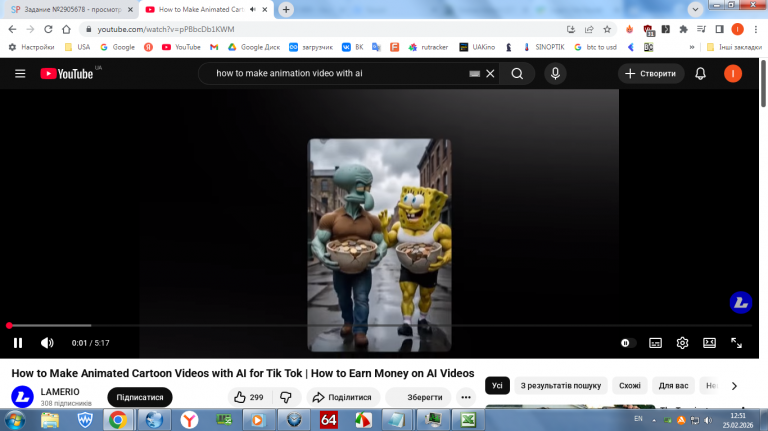The image size is (768, 431).
Task: Open Excel from the taskbar
Action: coord(468,420)
